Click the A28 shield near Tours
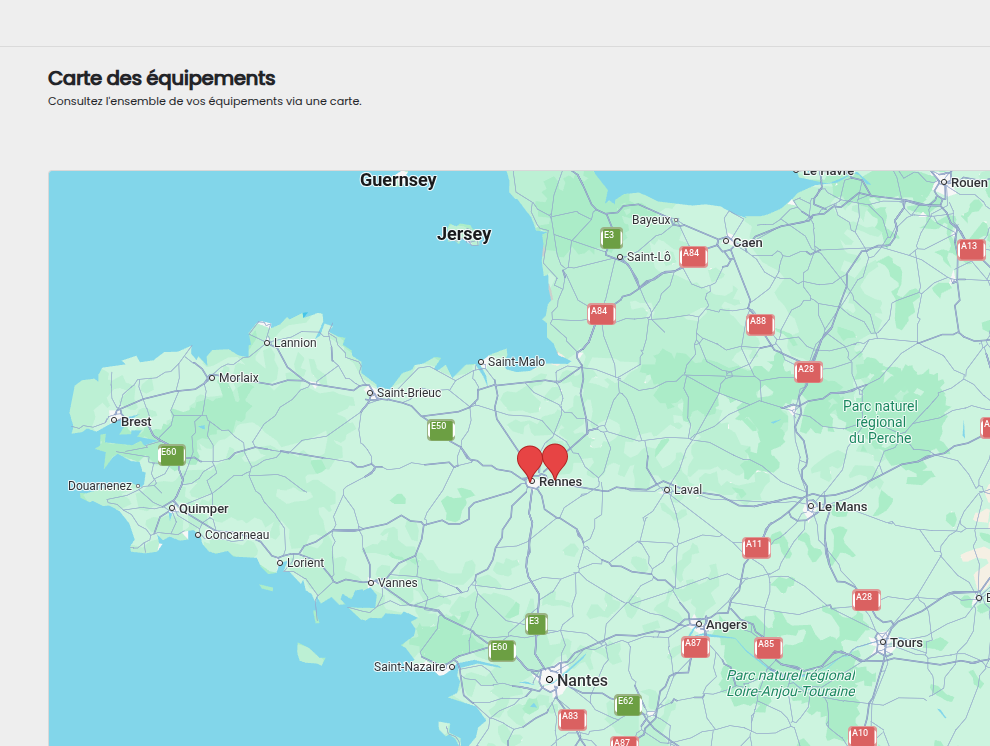This screenshot has height=746, width=990. coord(864,599)
